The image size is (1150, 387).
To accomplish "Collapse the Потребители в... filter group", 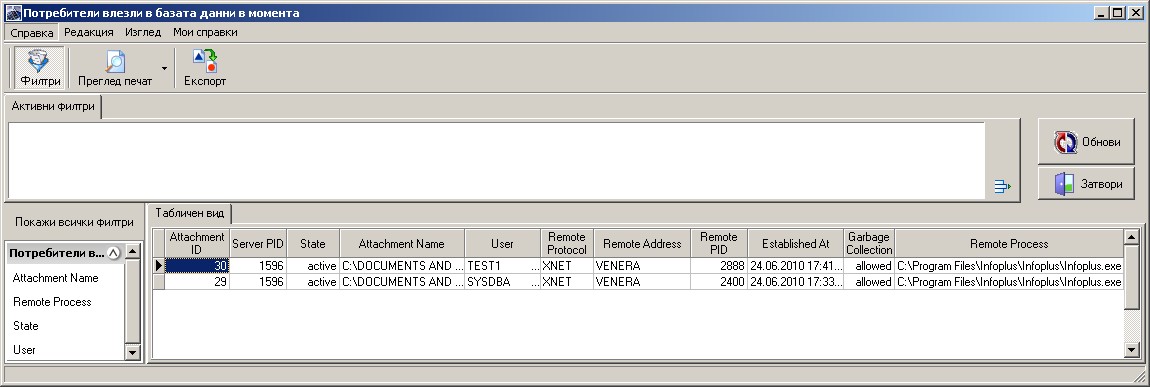I will [x=113, y=254].
